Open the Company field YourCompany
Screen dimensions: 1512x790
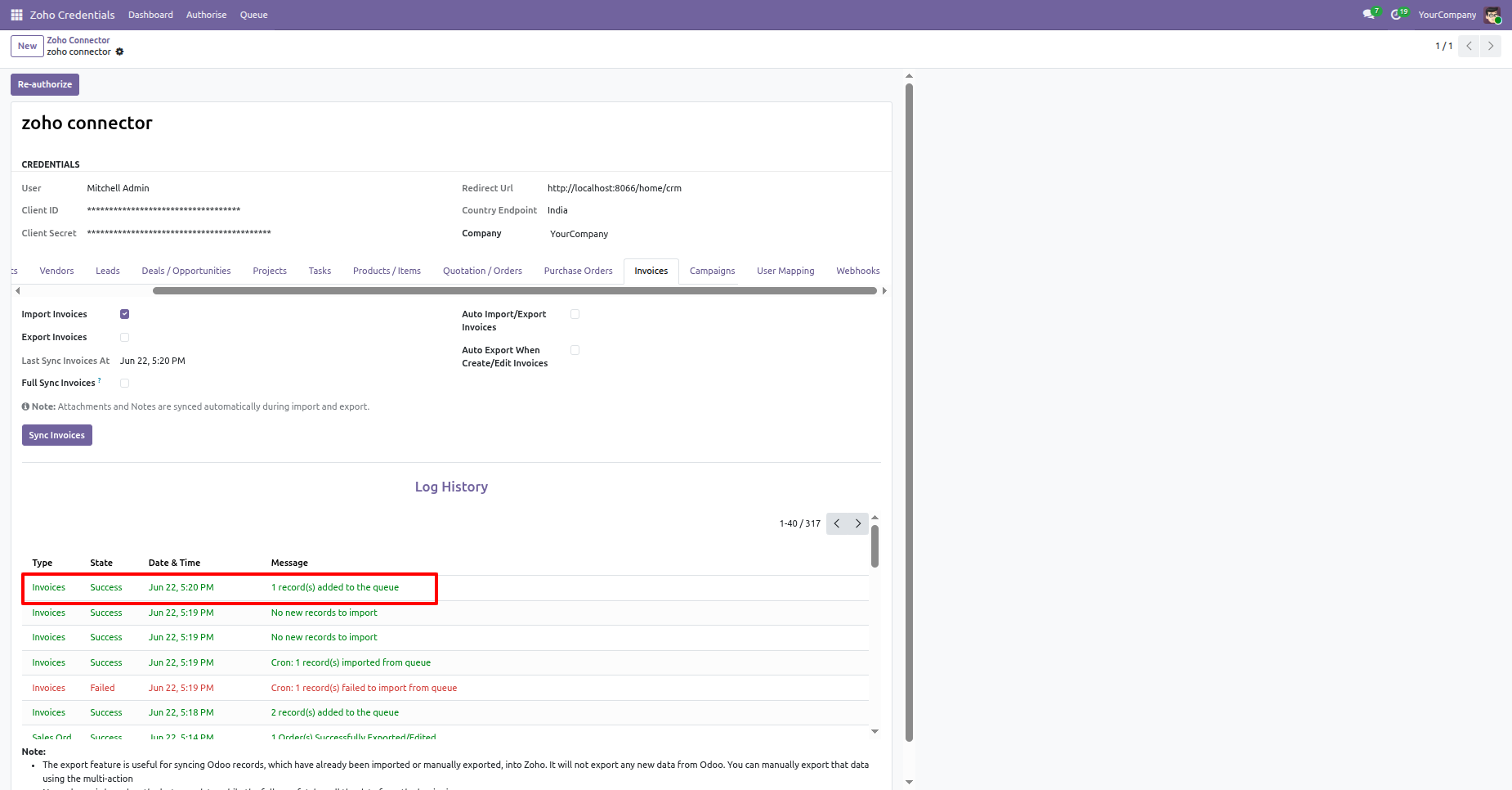[x=579, y=234]
